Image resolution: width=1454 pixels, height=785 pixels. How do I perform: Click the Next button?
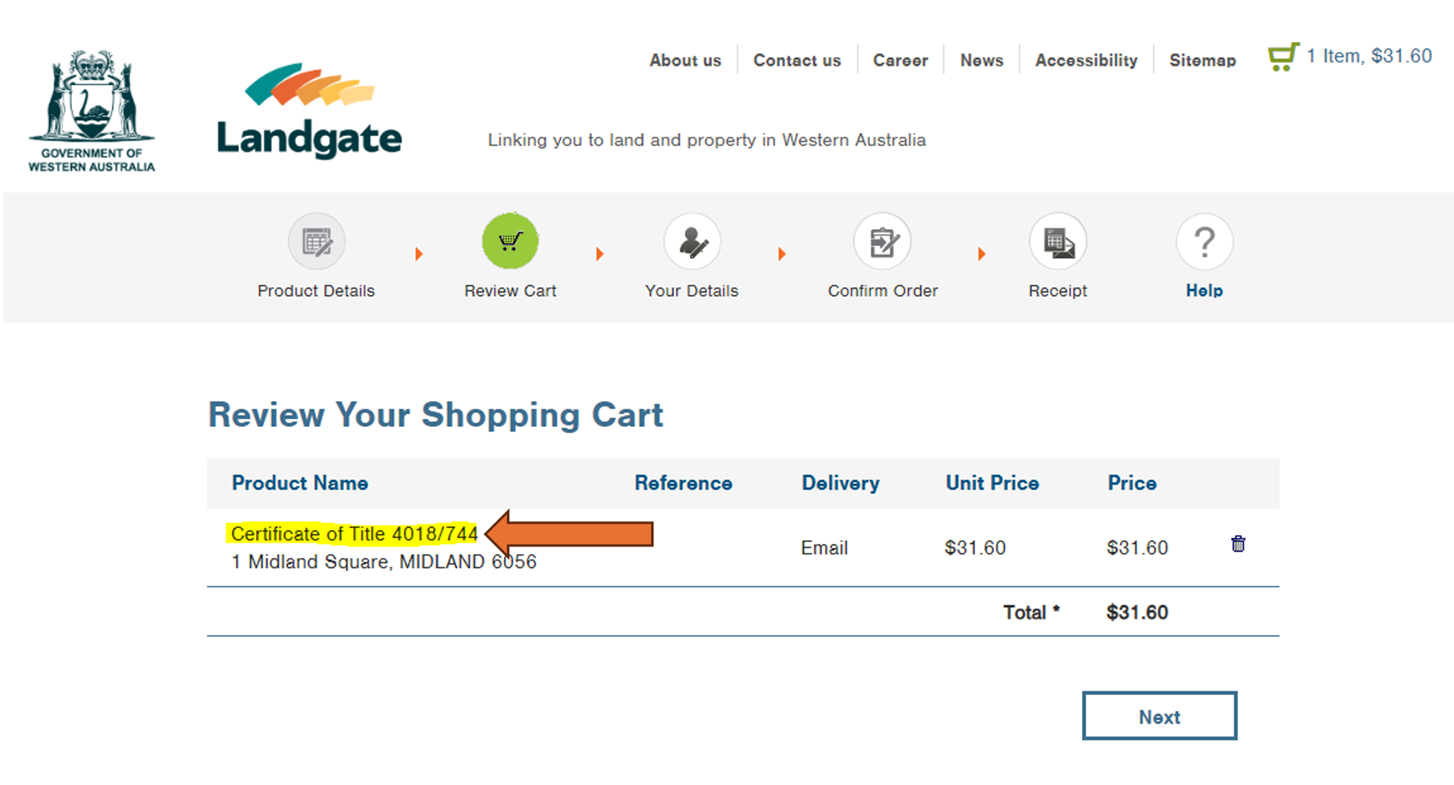click(1159, 716)
